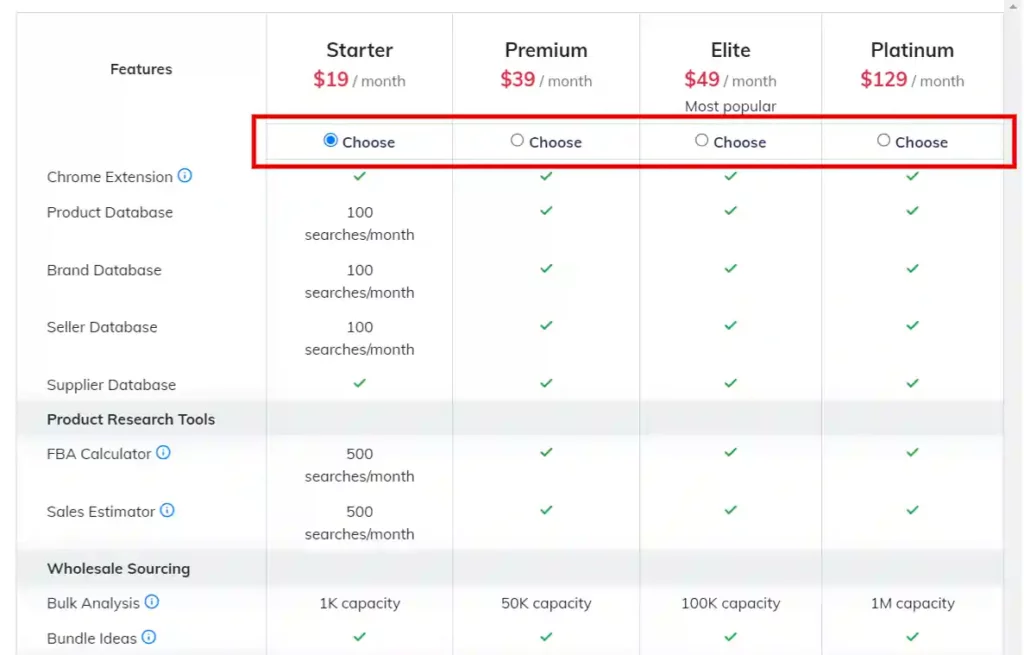The image size is (1024, 655).
Task: Click the Chrome Extension checkmark under Platinum
Action: 912,176
